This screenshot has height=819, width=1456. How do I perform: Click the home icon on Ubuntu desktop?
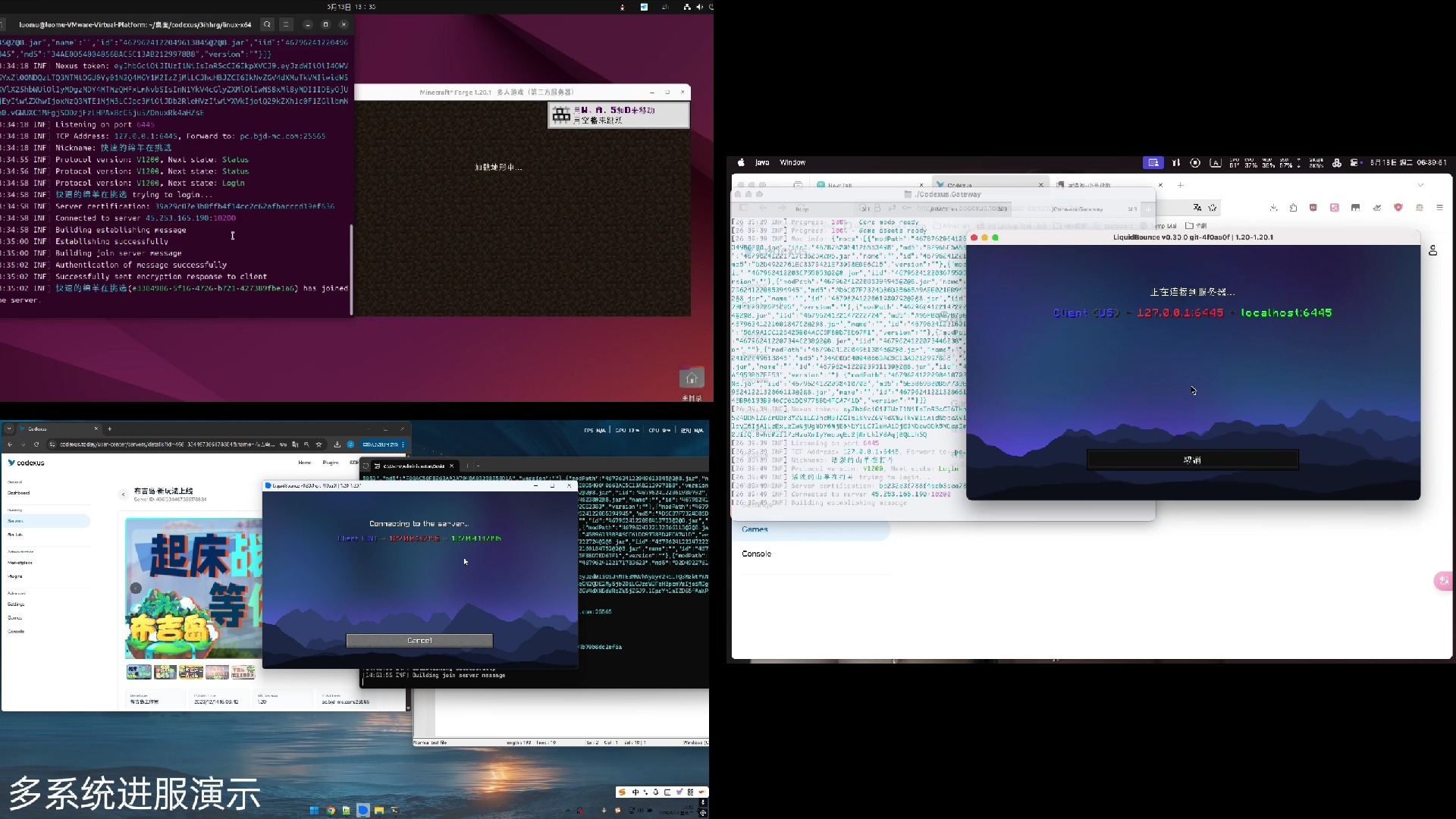click(x=692, y=378)
